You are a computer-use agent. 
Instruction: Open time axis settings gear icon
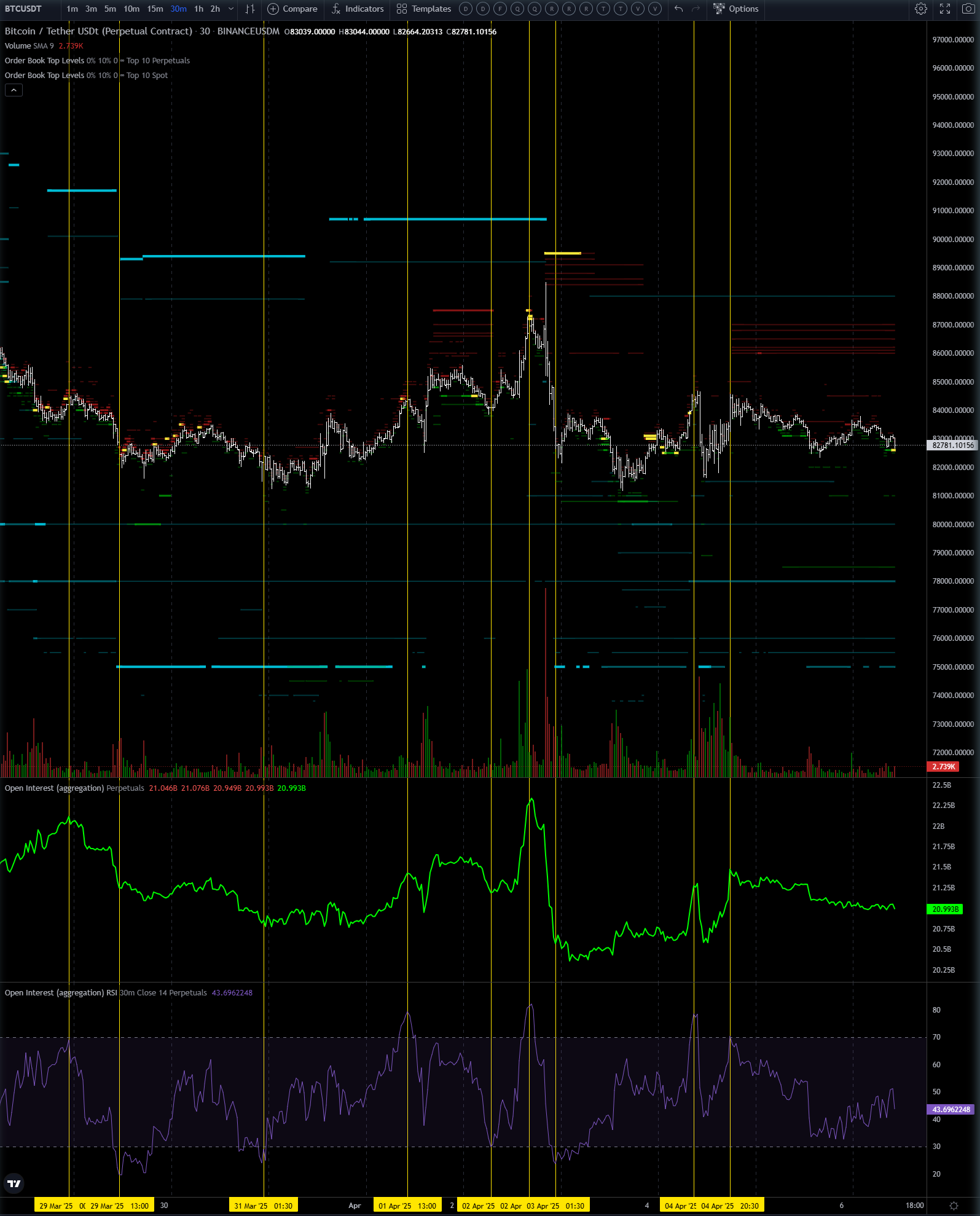tap(954, 1206)
